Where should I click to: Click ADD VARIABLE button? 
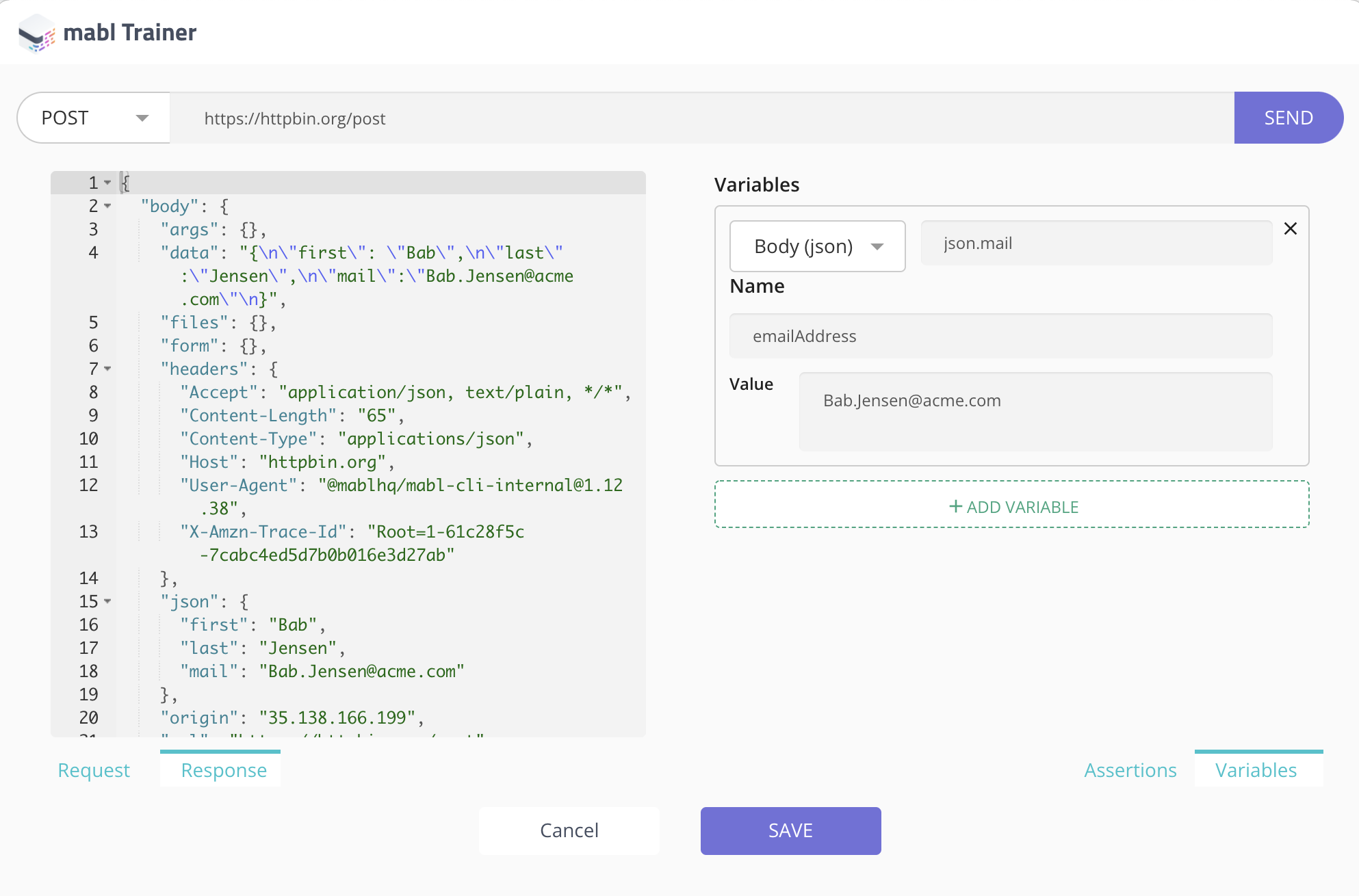click(x=1012, y=505)
